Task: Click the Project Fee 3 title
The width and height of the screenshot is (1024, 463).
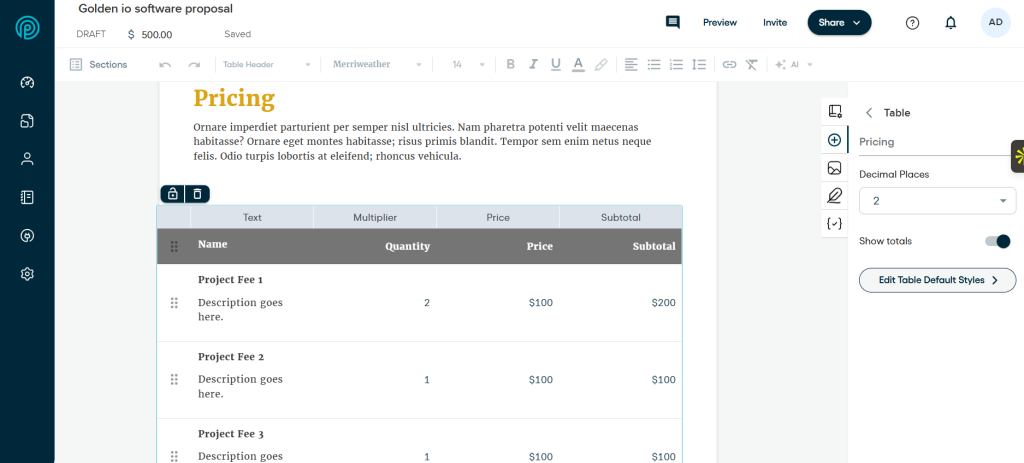Action: (x=231, y=434)
